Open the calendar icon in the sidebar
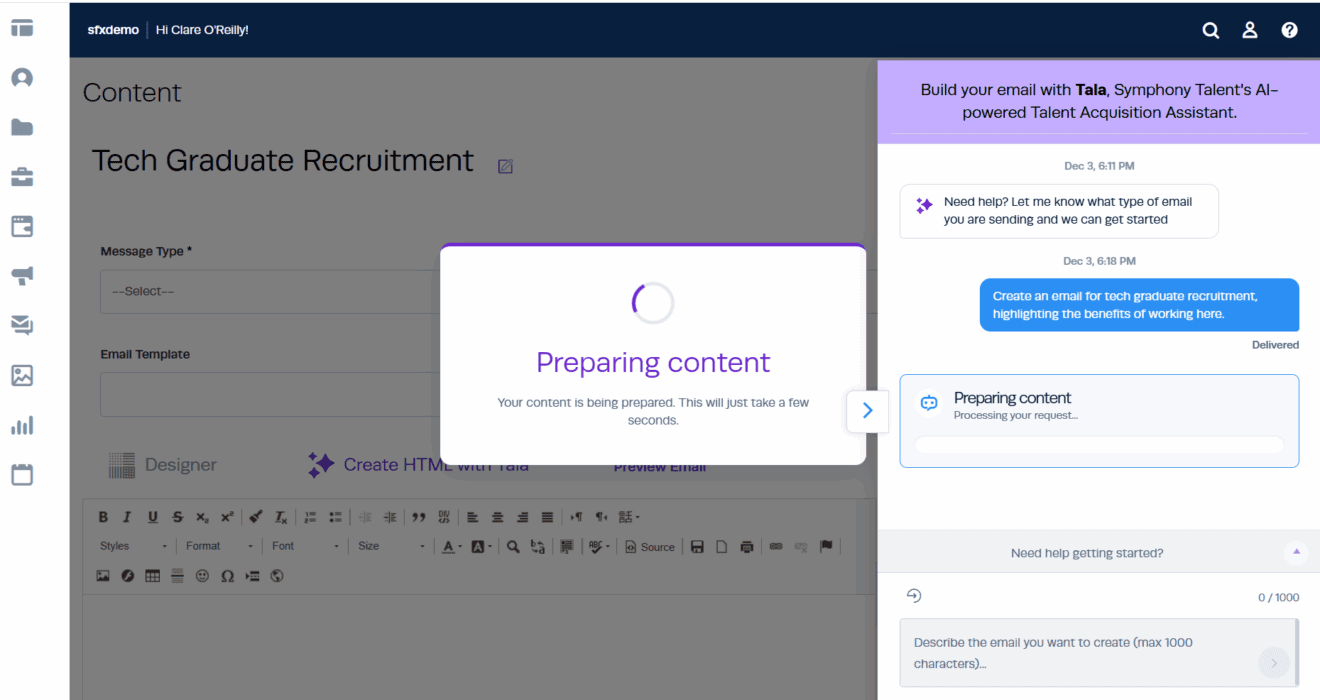The image size is (1320, 700). (x=21, y=474)
